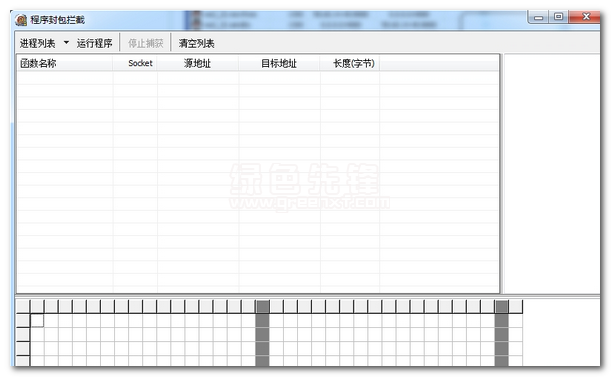Click the disabled 停止捕获 toolbar button
The height and width of the screenshot is (377, 611).
(x=146, y=43)
